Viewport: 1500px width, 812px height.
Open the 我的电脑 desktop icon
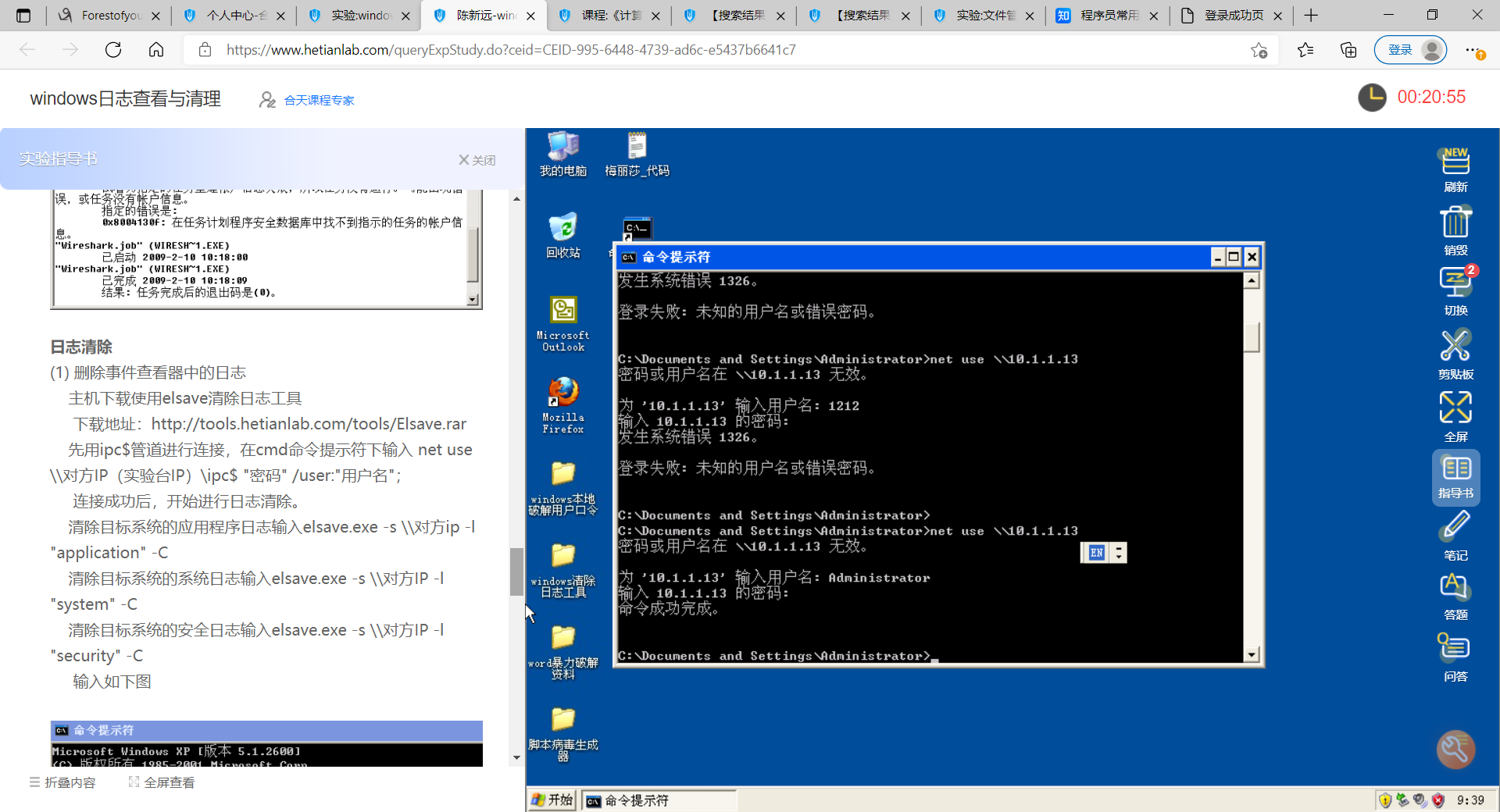562,154
